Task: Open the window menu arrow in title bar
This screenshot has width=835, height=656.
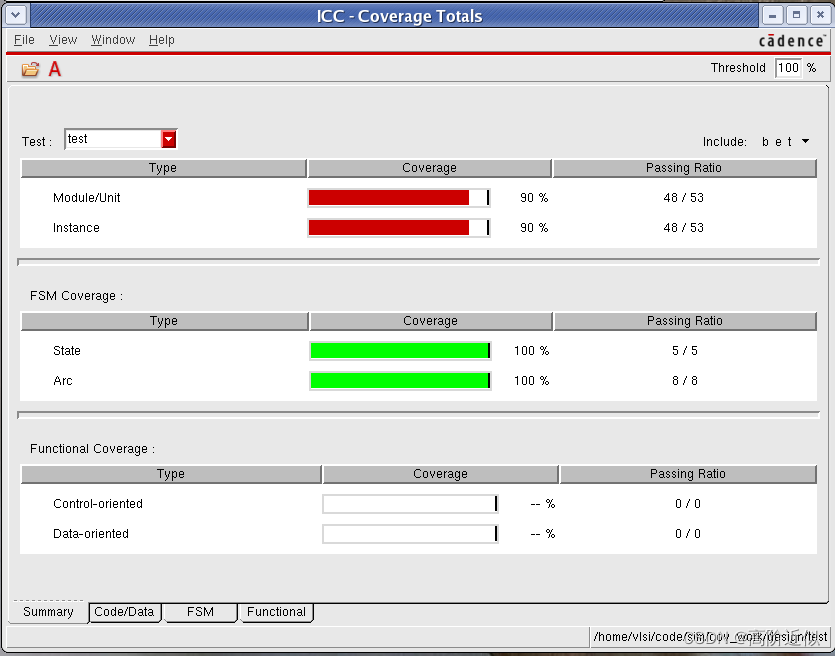Action: pyautogui.click(x=16, y=15)
